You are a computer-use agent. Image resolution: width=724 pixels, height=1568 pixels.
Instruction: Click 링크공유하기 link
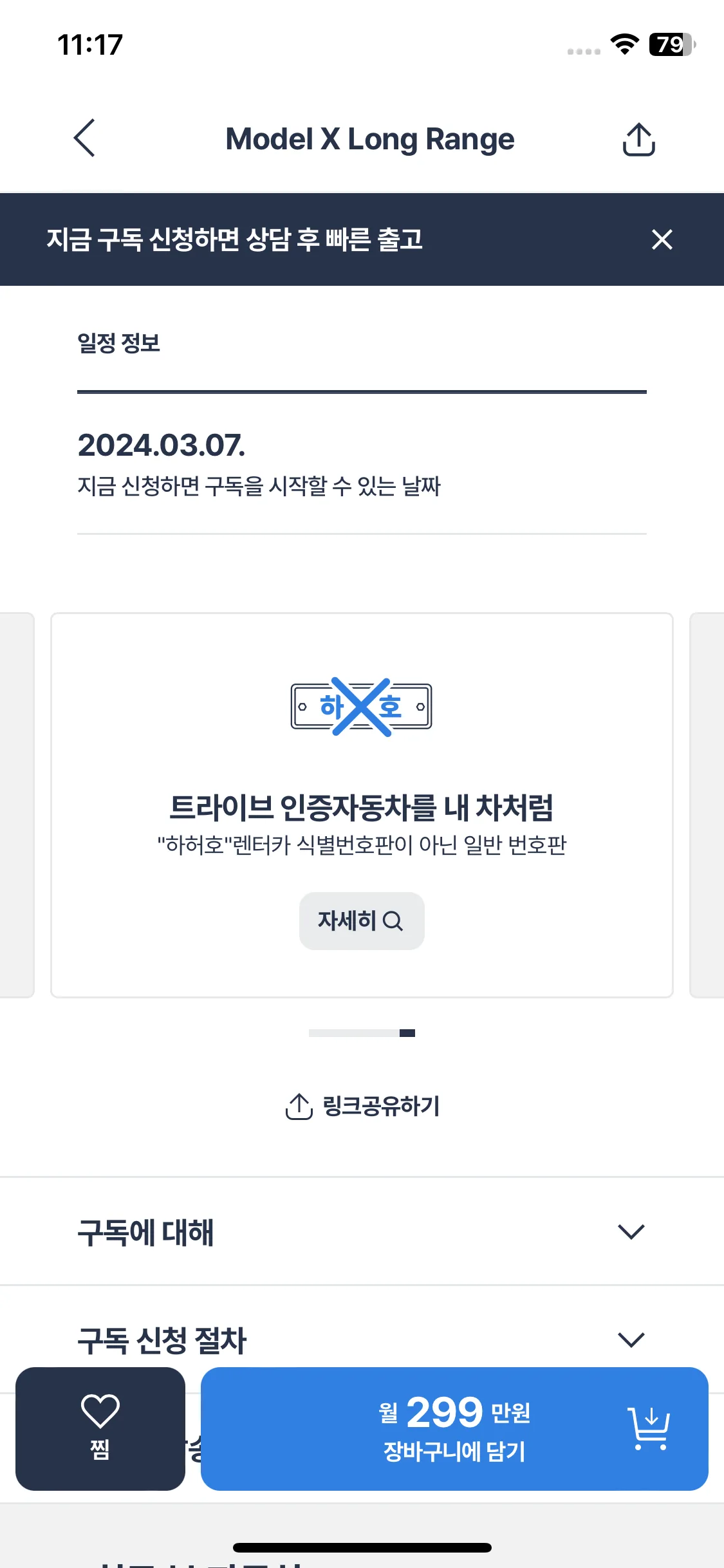(381, 1106)
